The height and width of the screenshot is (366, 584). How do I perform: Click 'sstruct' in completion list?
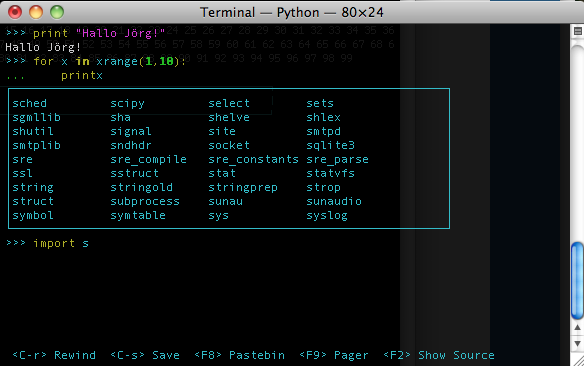134,173
